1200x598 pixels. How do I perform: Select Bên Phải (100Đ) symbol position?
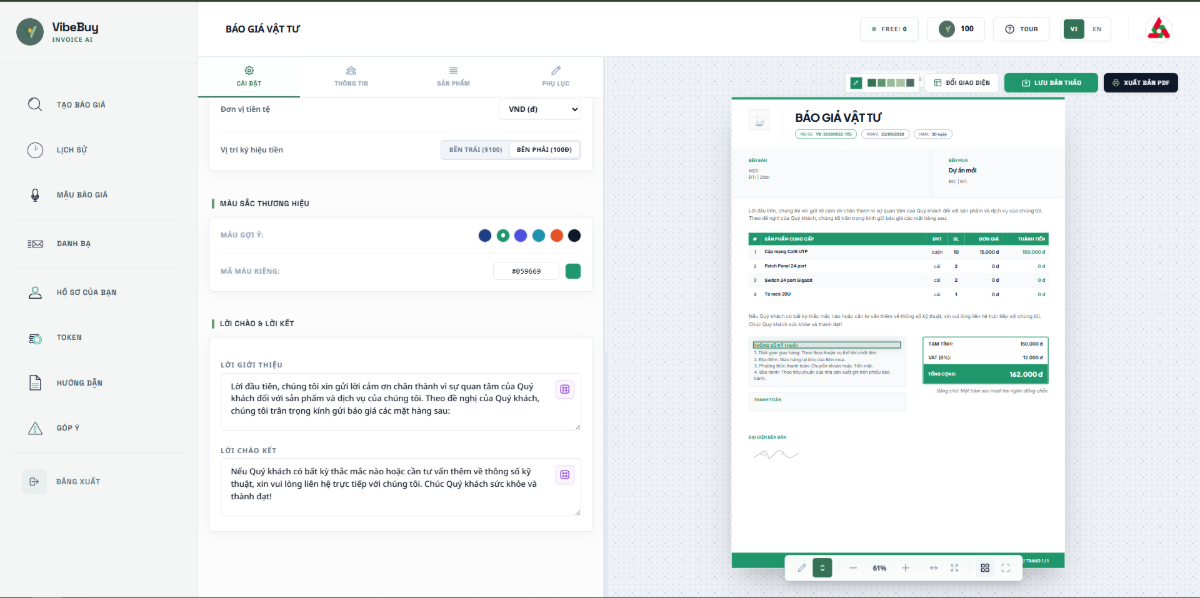[544, 149]
